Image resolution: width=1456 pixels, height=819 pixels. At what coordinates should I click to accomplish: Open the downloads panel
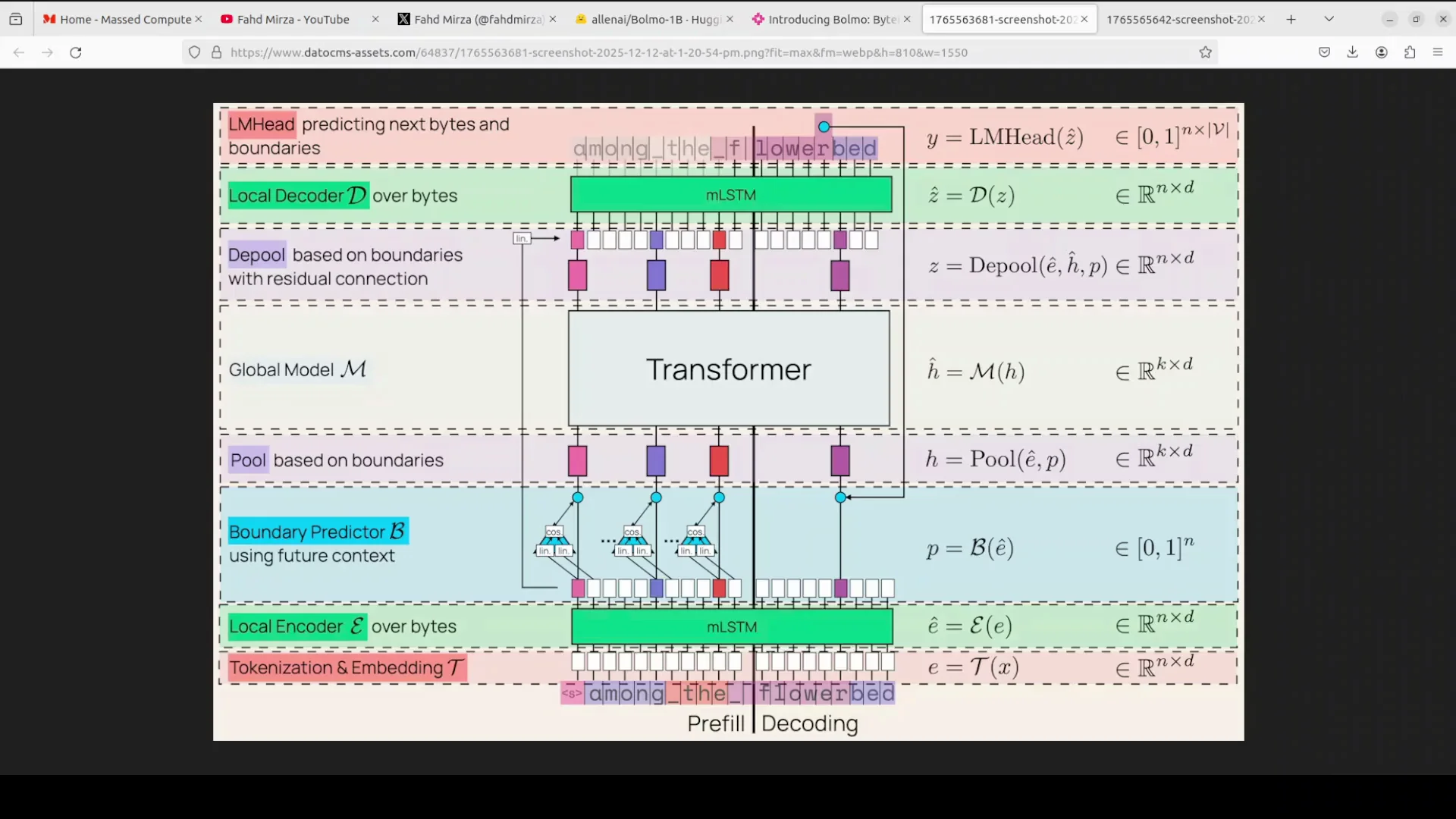pos(1352,52)
